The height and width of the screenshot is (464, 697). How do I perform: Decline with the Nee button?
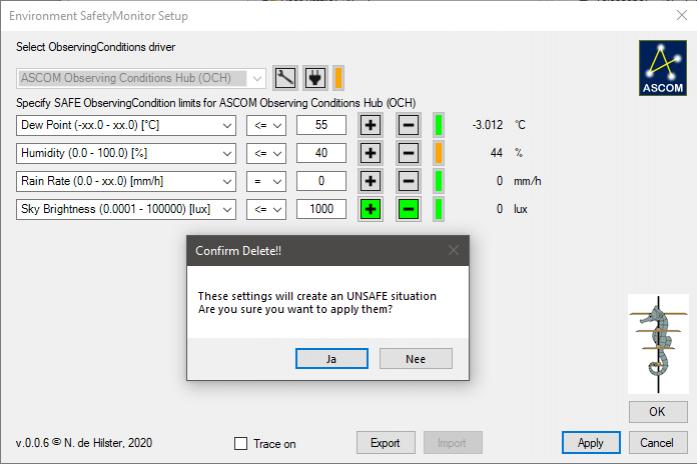coord(416,358)
